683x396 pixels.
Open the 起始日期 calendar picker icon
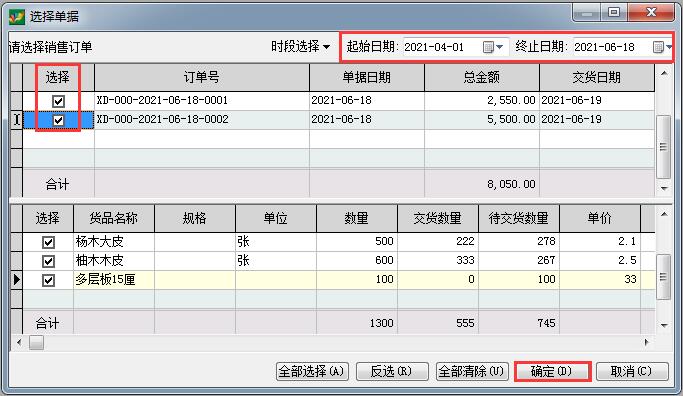click(x=489, y=47)
